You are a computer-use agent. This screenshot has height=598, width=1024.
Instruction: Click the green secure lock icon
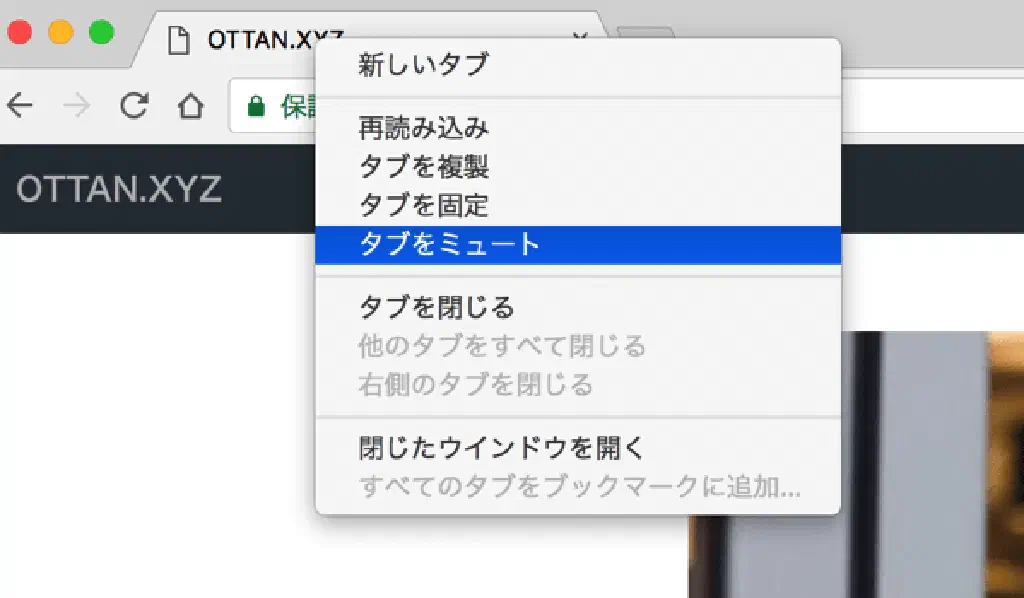coord(257,106)
